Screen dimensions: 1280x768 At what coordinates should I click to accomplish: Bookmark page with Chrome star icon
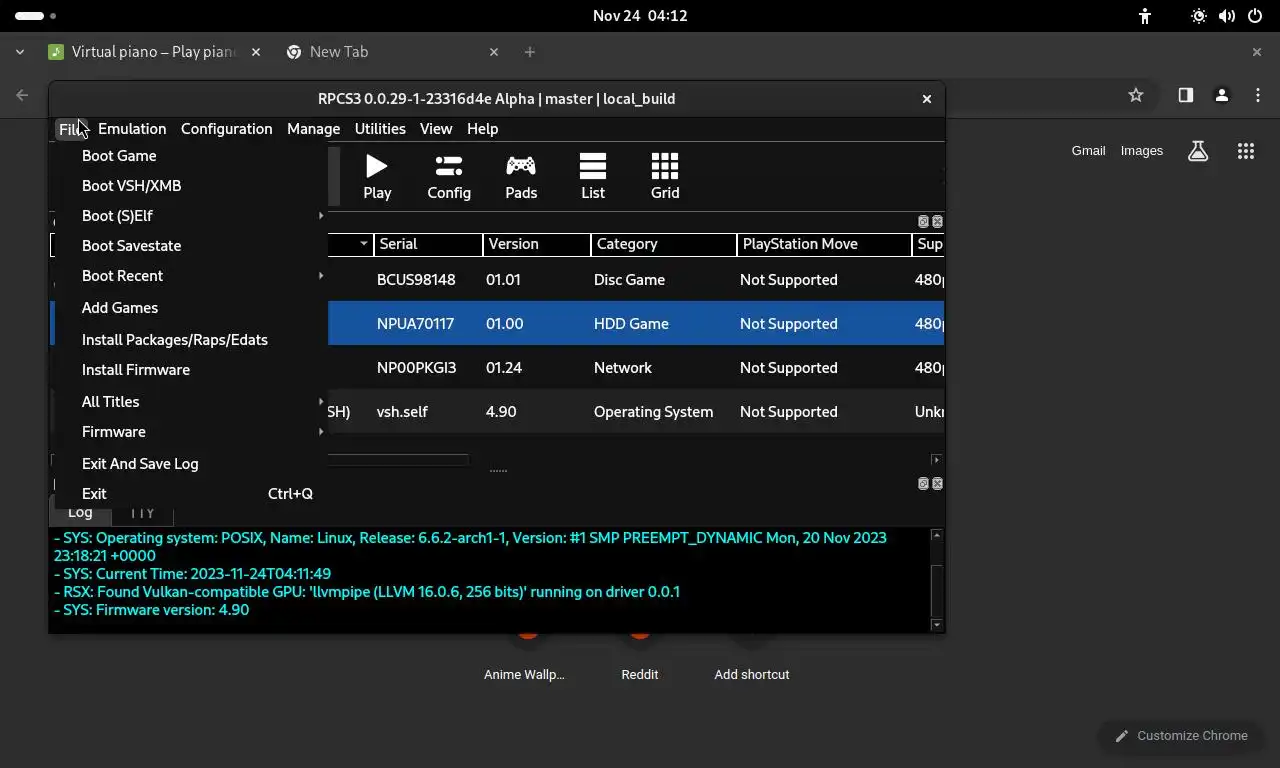pyautogui.click(x=1135, y=95)
